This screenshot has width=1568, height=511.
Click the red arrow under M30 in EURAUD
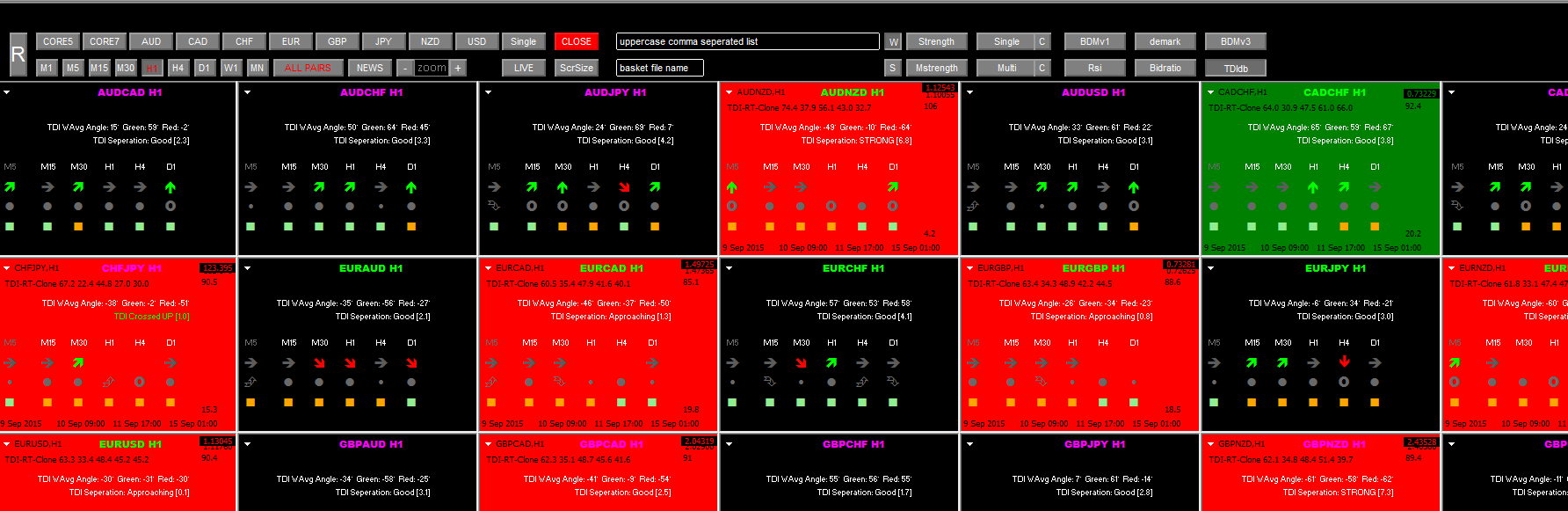tap(319, 363)
